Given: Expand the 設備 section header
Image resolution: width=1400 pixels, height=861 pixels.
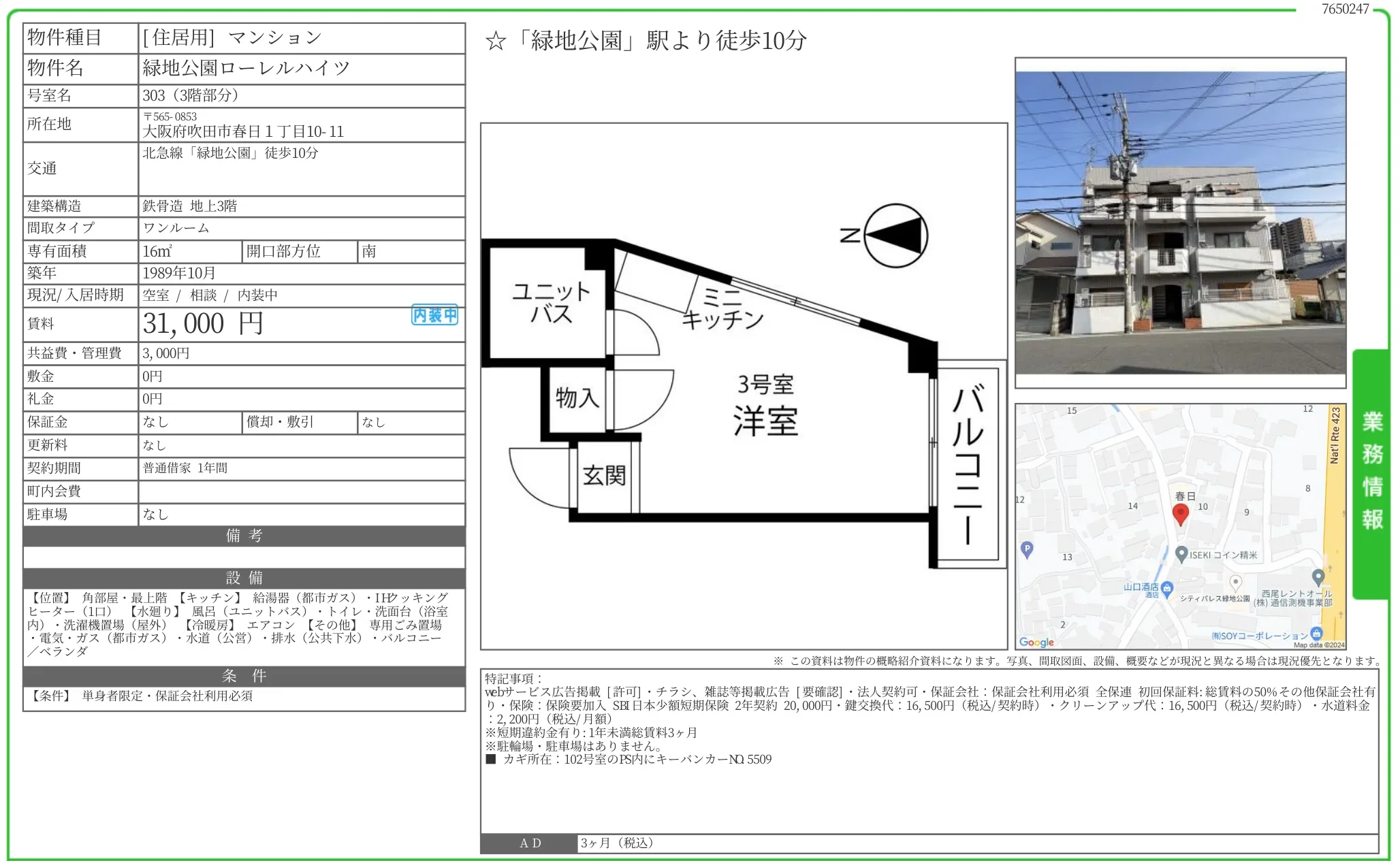Looking at the screenshot, I should 242,578.
